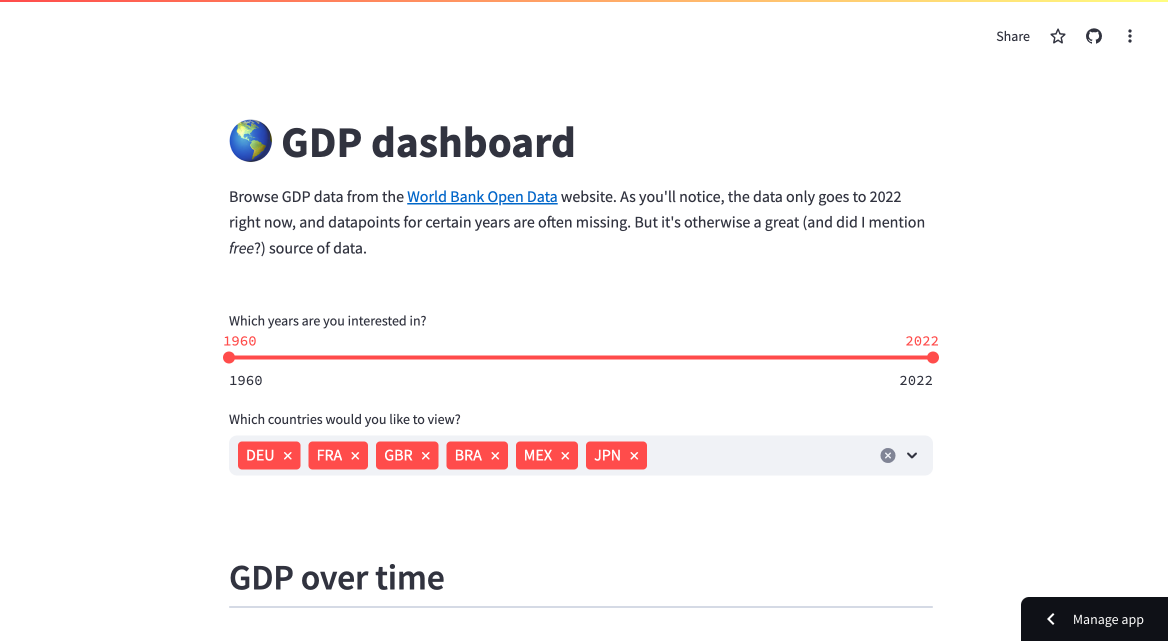Remove the DEU country tag
This screenshot has width=1168, height=641.
click(x=287, y=455)
